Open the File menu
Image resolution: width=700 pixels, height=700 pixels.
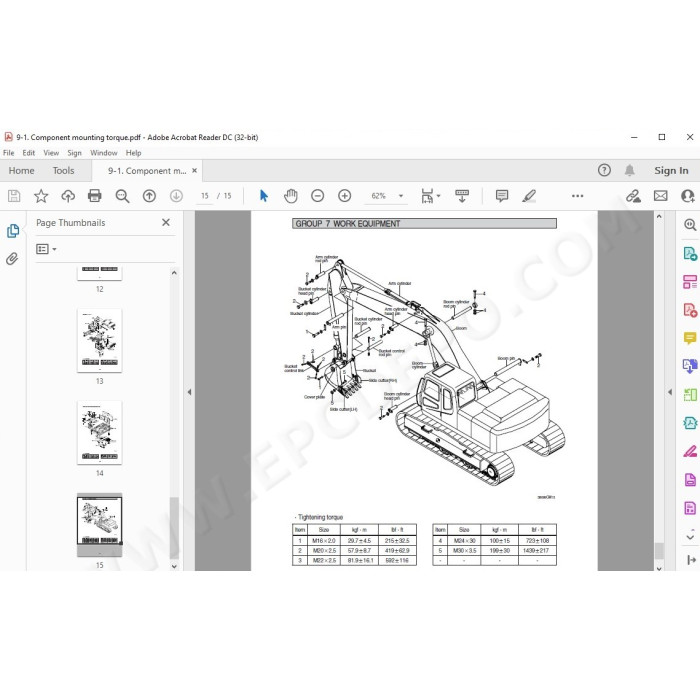tap(8, 153)
